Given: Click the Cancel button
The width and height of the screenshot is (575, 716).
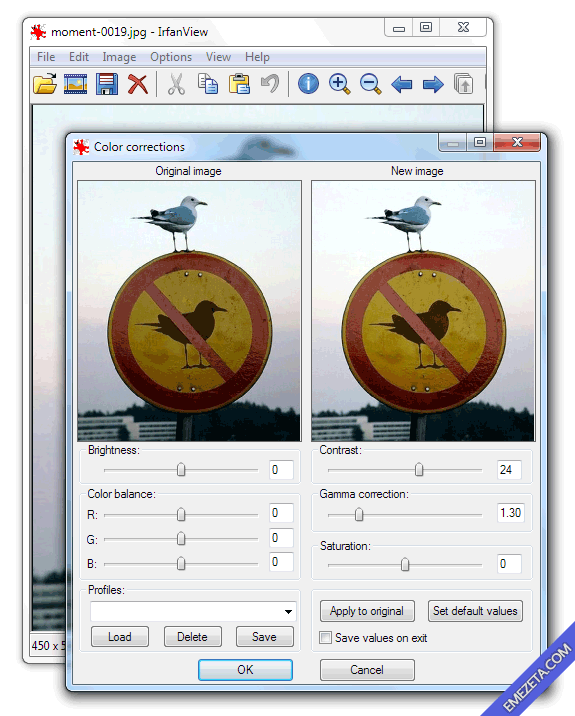Looking at the screenshot, I should [367, 670].
